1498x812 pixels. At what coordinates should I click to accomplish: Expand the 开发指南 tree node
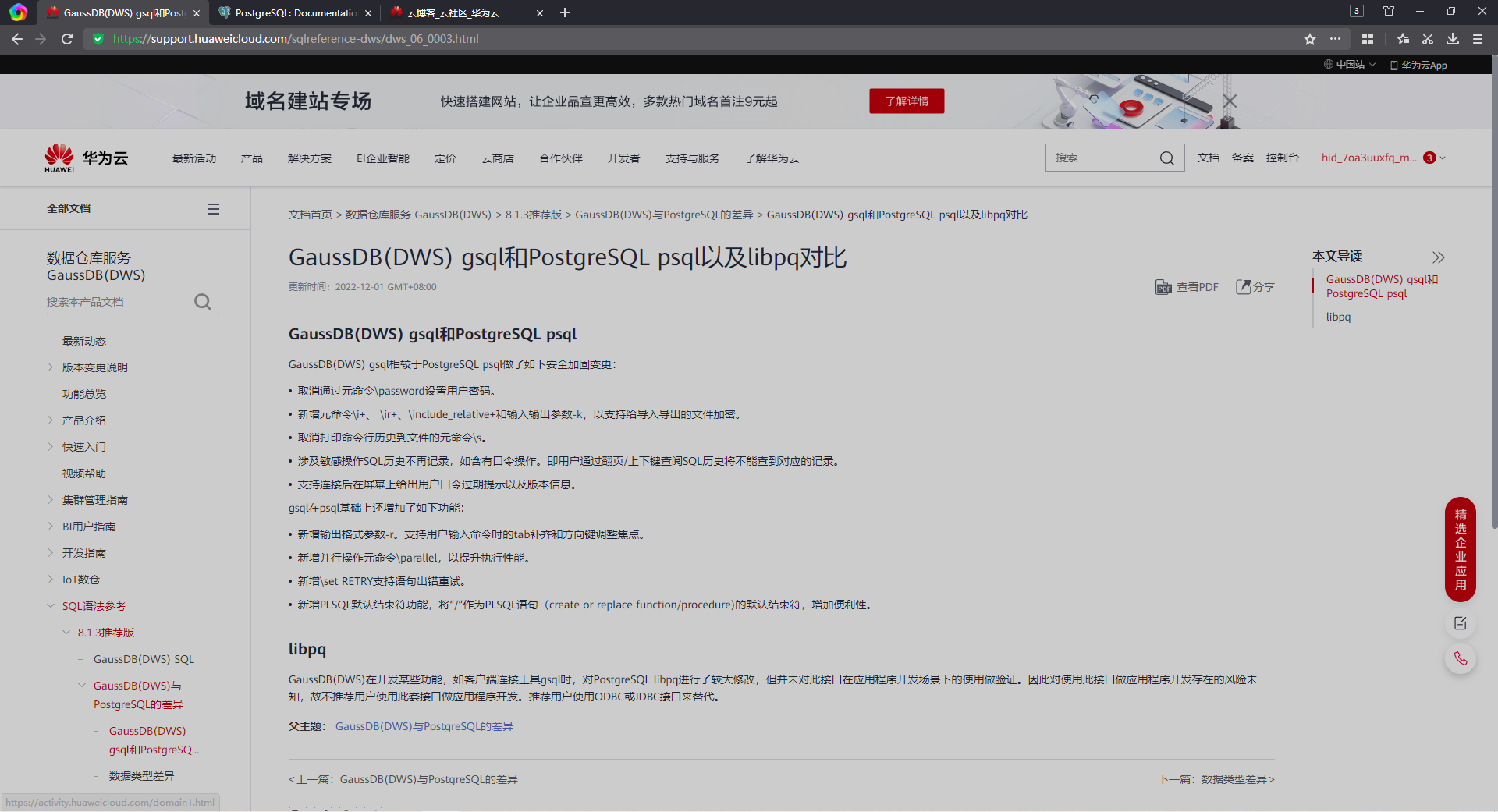[x=51, y=553]
